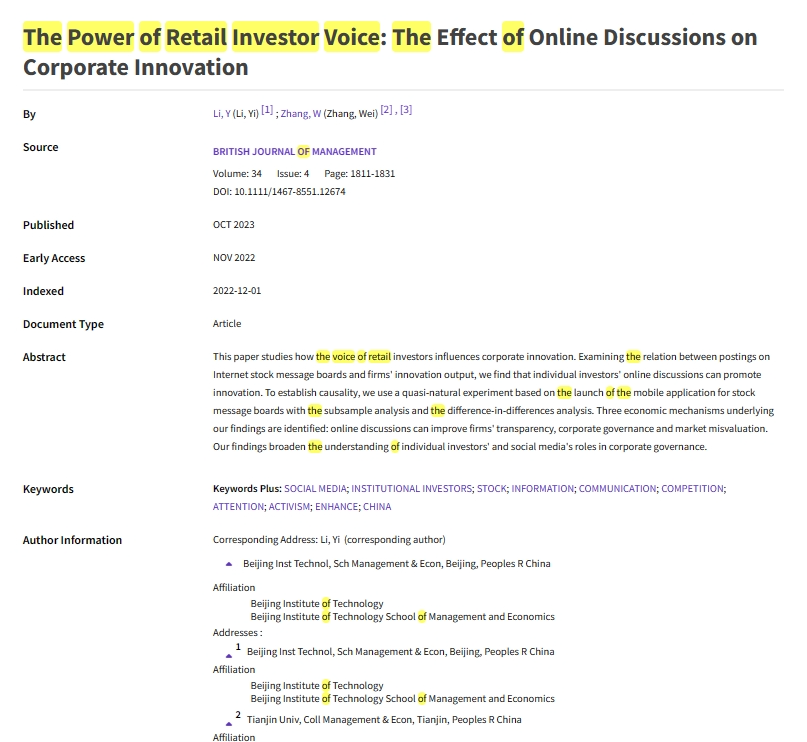Collapse the corresponding address affiliation arrow
Viewport: 807px width, 742px height.
click(x=229, y=565)
